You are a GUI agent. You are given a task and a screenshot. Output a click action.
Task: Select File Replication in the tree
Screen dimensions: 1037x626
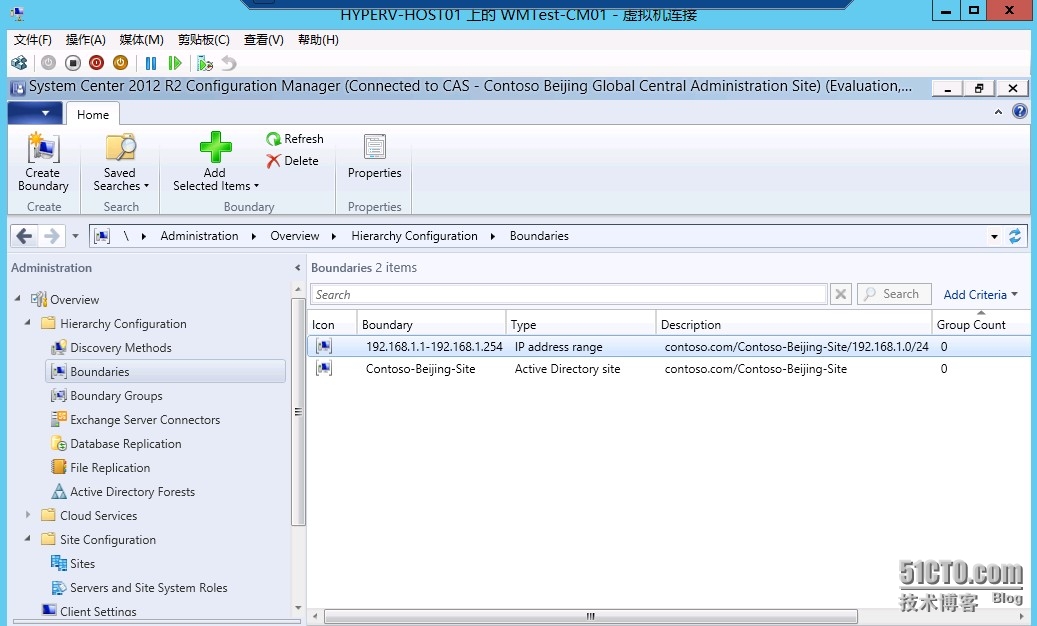[110, 467]
